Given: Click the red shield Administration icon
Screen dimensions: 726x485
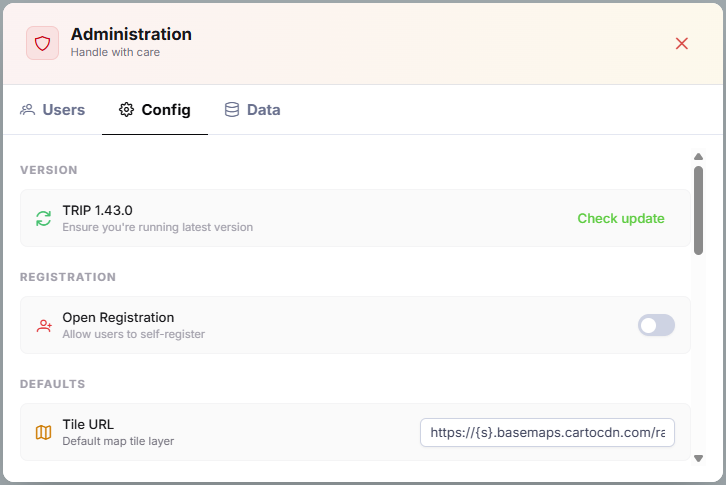Looking at the screenshot, I should (x=42, y=43).
